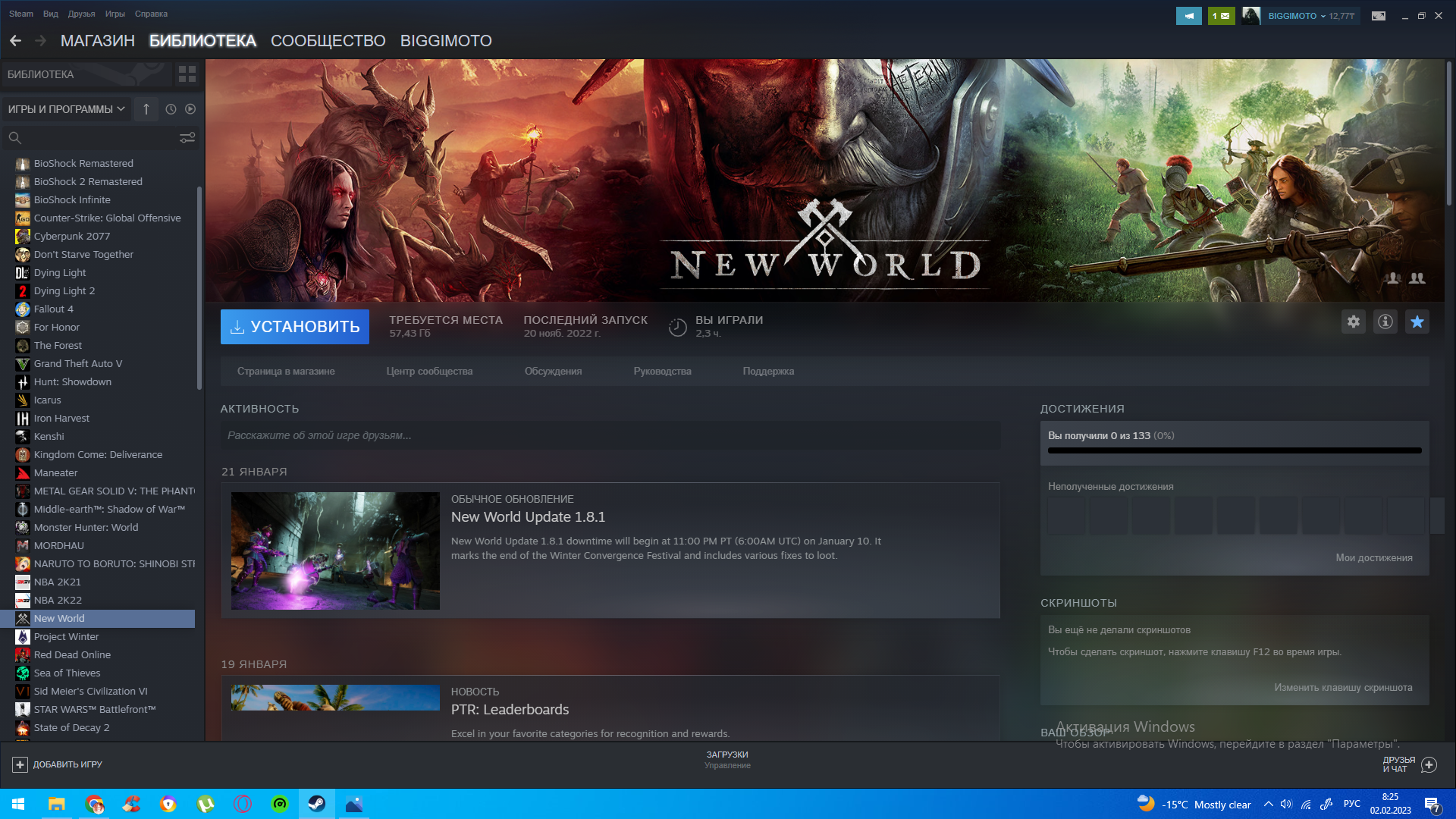This screenshot has width=1456, height=819.
Task: Show hidden system tray icons chevron
Action: point(1268,804)
